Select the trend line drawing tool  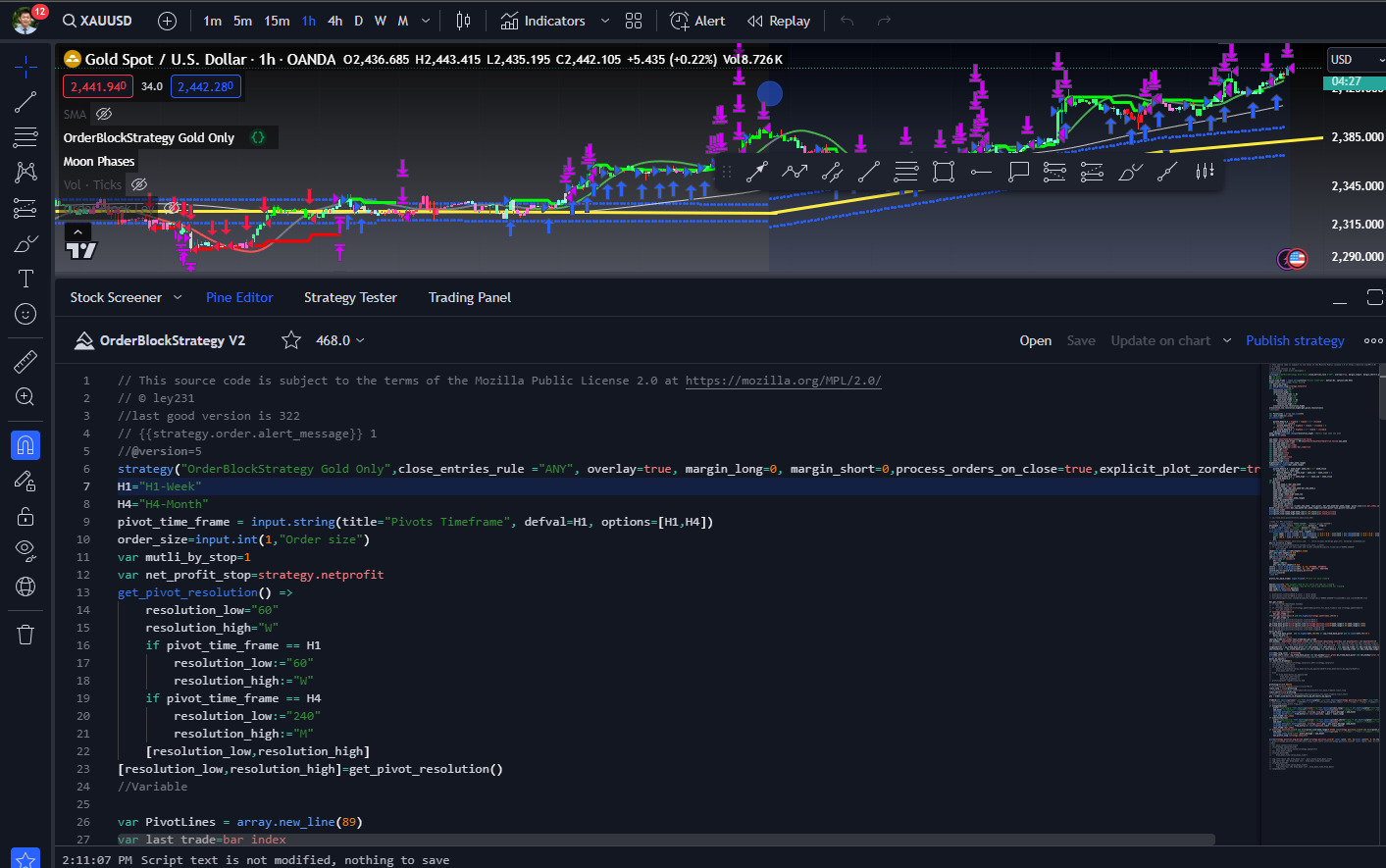(26, 102)
